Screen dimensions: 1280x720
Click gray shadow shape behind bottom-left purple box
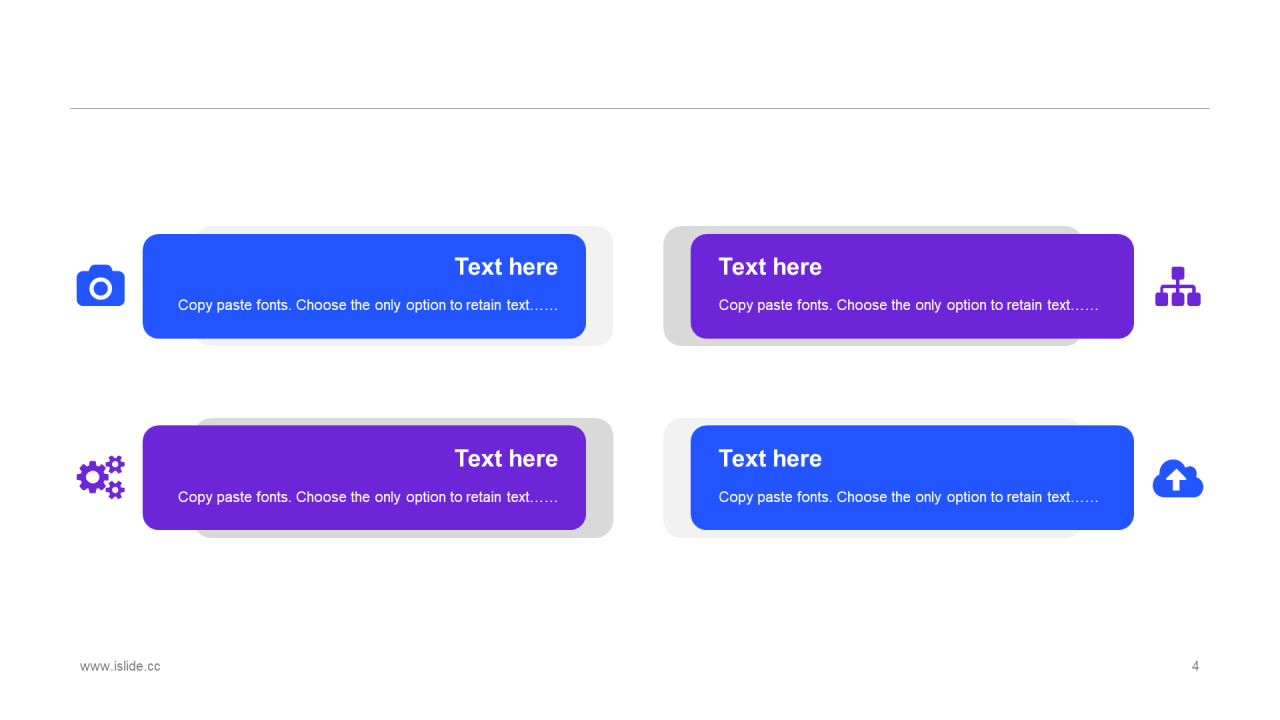click(x=600, y=478)
